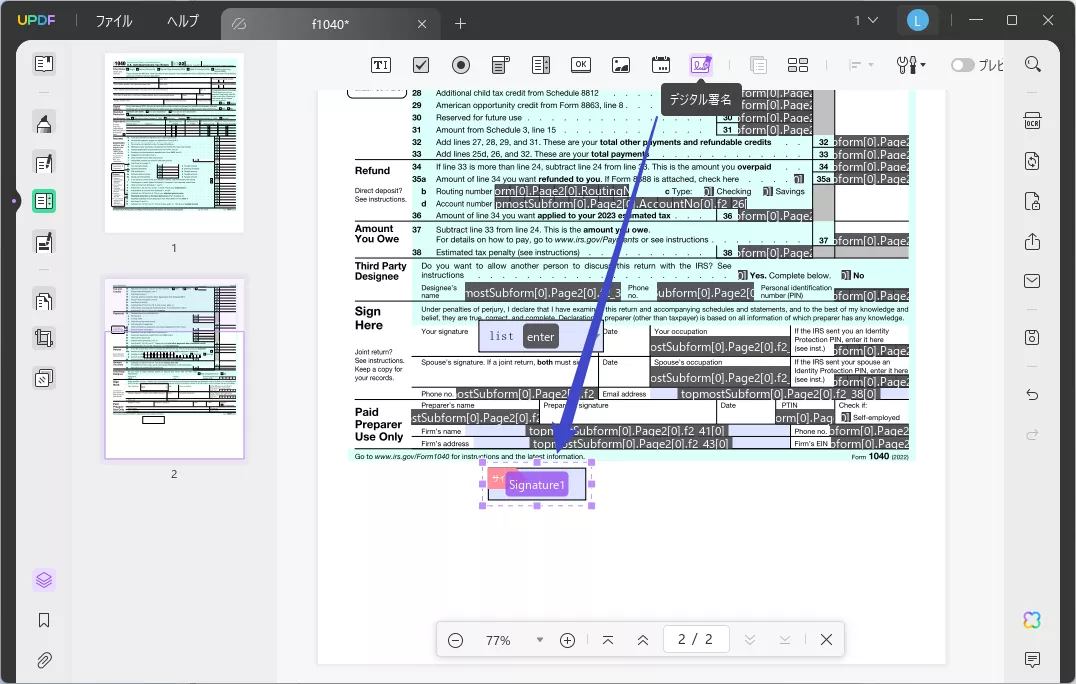Add a new tab
The height and width of the screenshot is (684, 1076).
pos(460,24)
